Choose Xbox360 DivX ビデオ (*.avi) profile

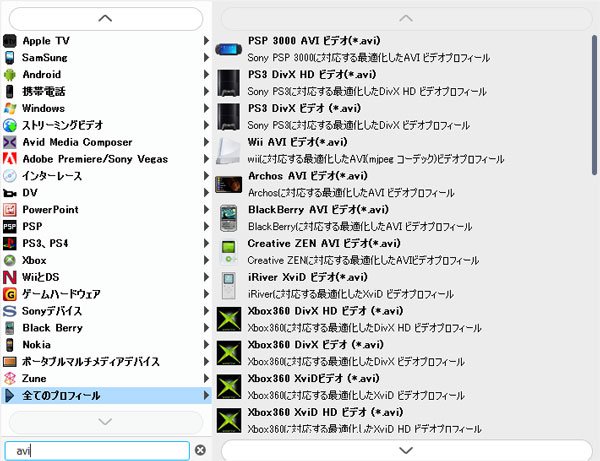click(402, 353)
